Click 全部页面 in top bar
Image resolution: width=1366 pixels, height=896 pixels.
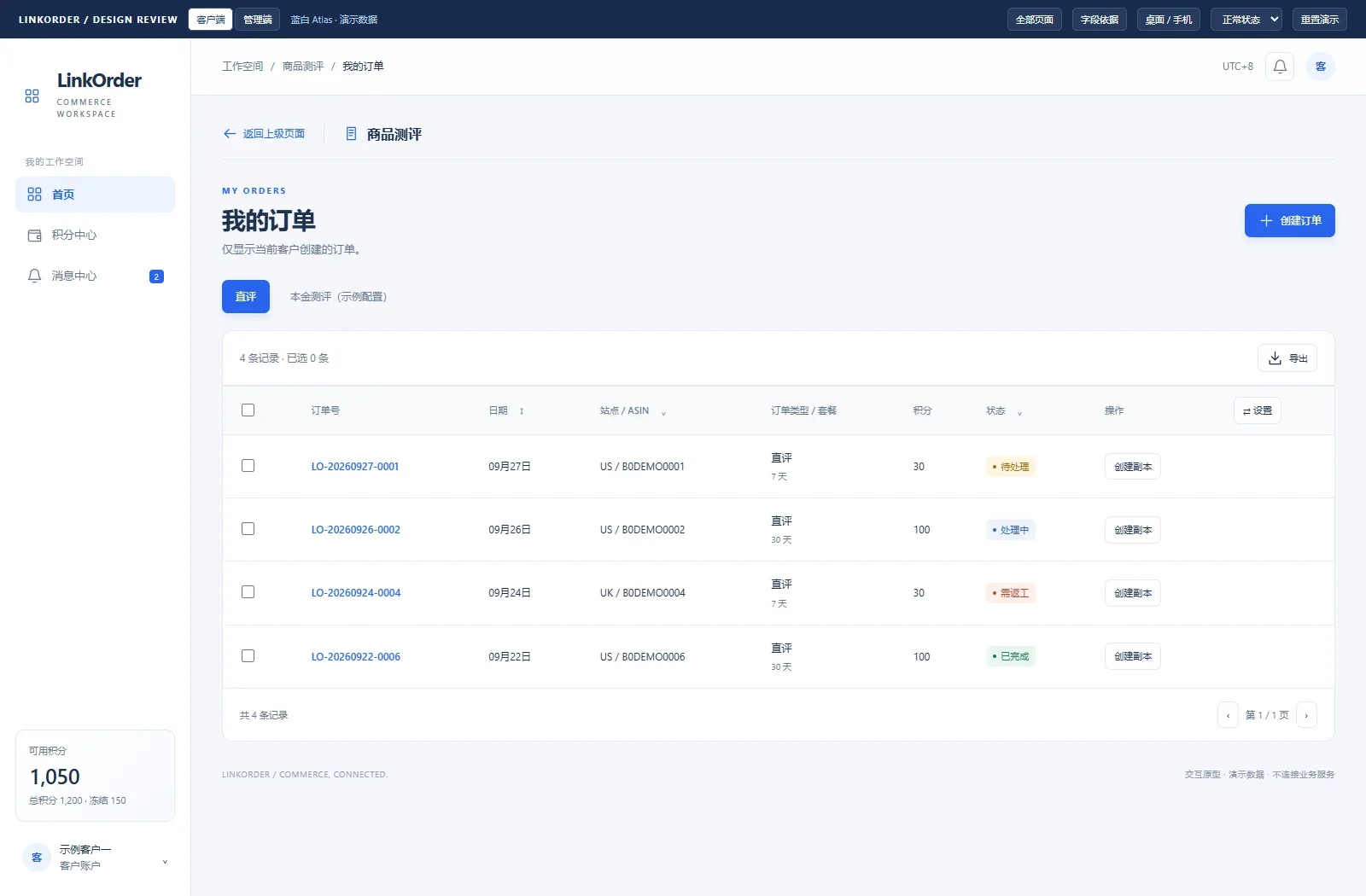[x=1035, y=20]
